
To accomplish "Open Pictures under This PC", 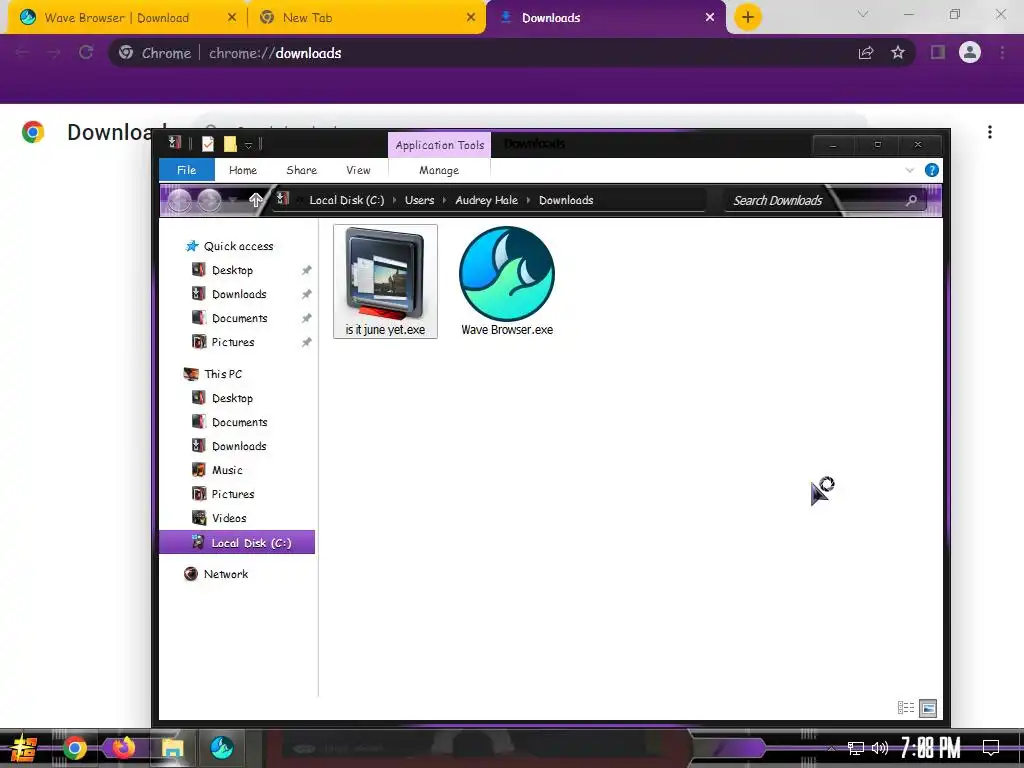I will point(233,494).
